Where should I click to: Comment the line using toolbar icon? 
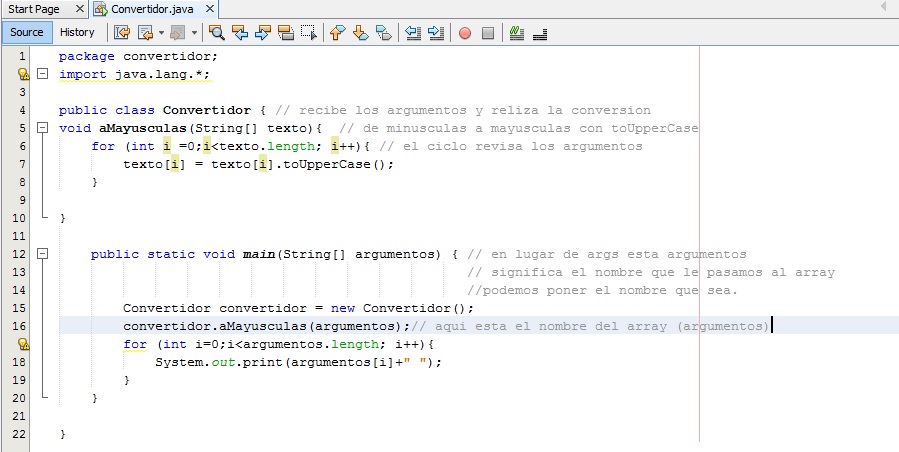tap(517, 32)
